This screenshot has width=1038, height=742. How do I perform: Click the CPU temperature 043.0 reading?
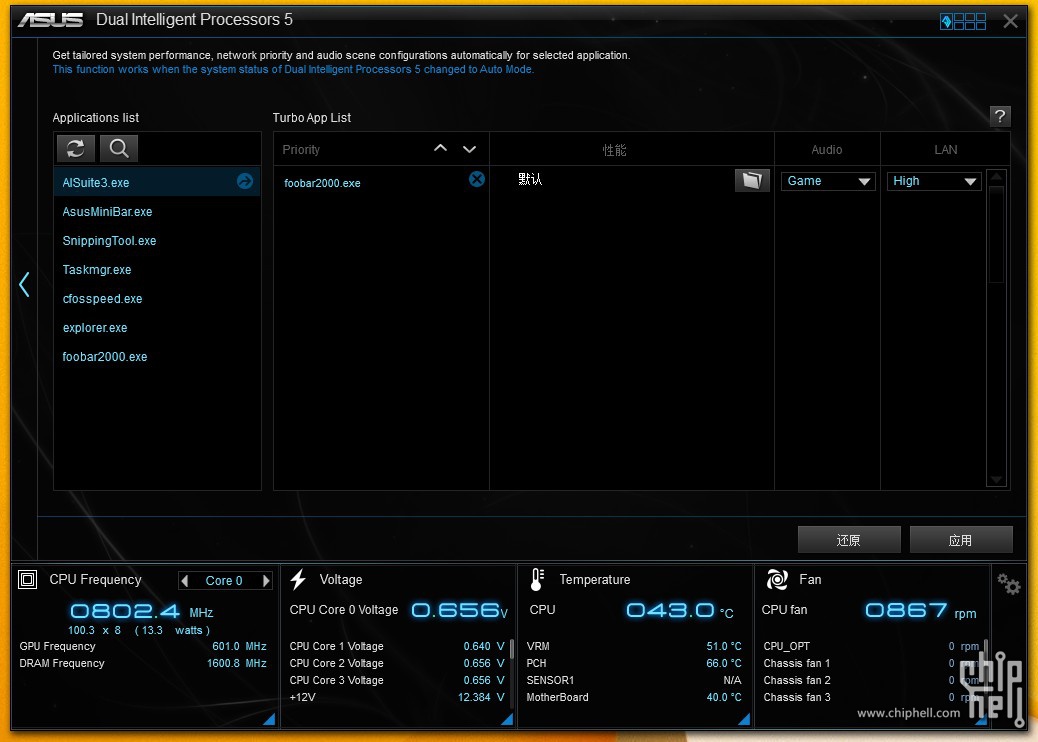pos(680,610)
